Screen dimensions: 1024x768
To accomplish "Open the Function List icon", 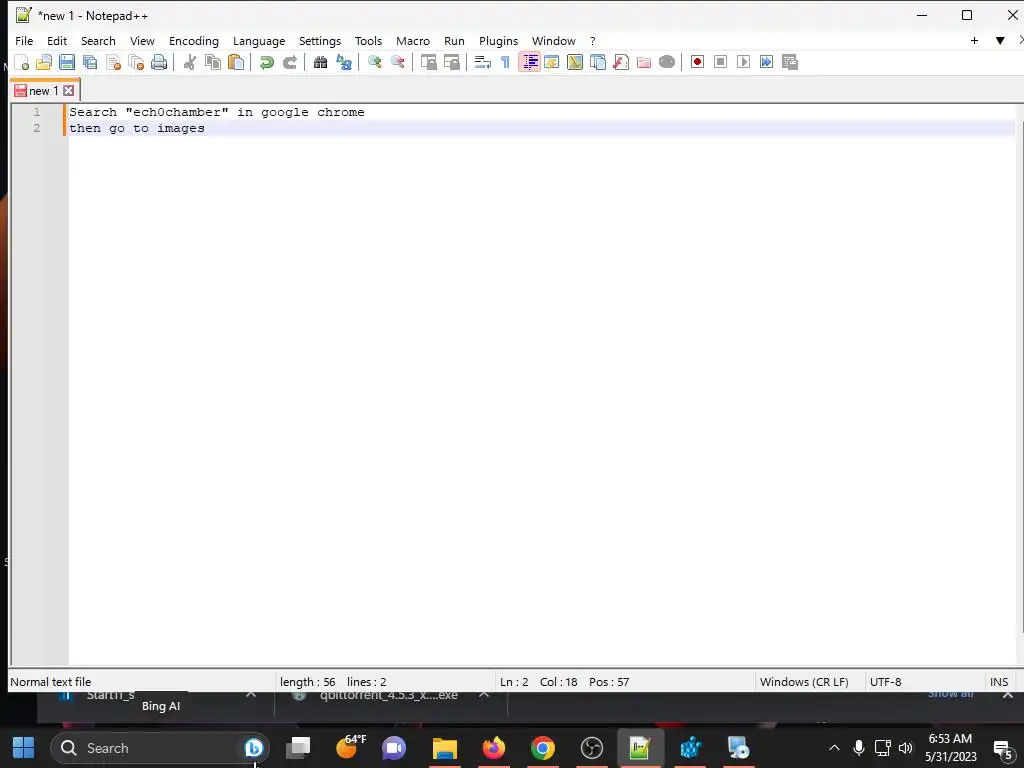I will click(x=621, y=62).
